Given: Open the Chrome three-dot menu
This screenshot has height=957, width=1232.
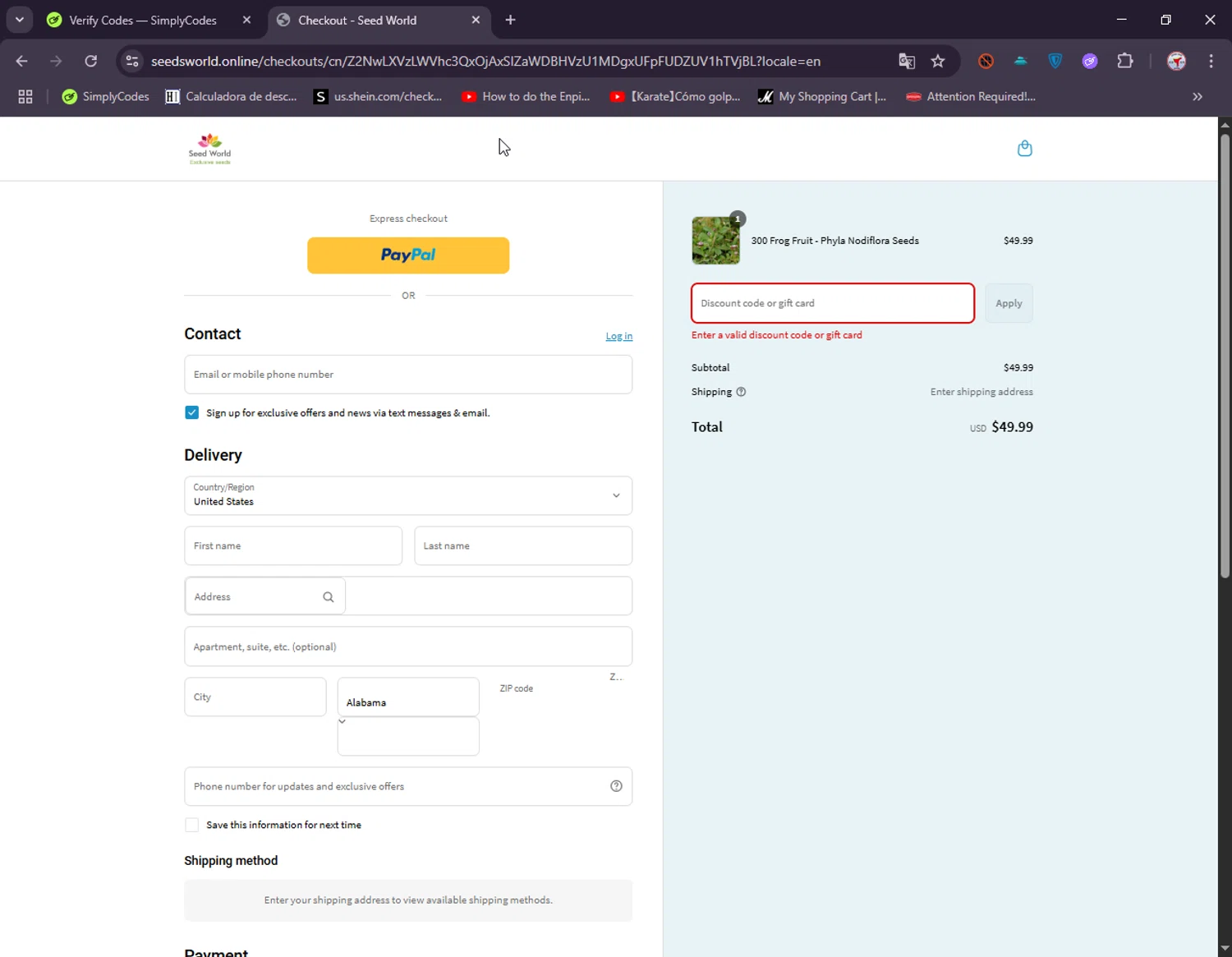Looking at the screenshot, I should pos(1211,61).
